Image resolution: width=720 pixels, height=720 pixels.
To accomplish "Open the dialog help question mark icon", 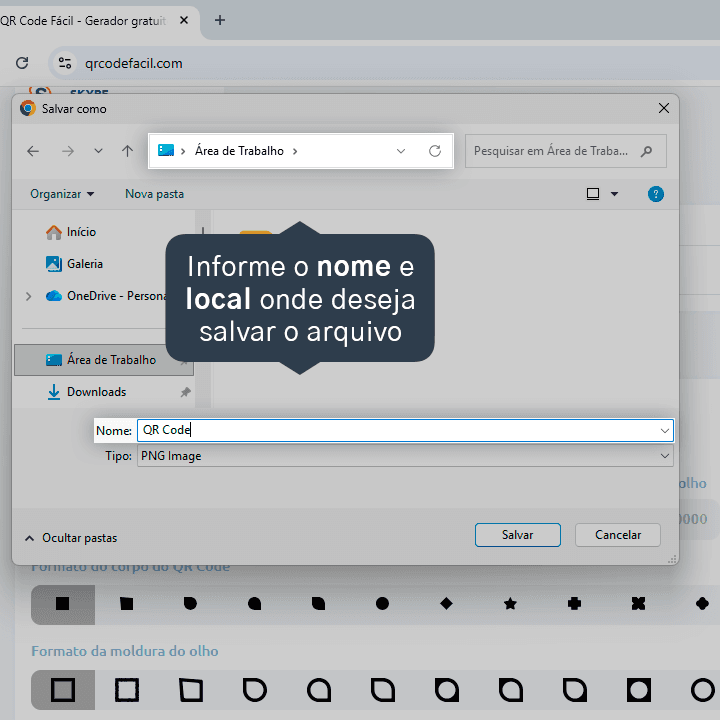I will (x=655, y=194).
